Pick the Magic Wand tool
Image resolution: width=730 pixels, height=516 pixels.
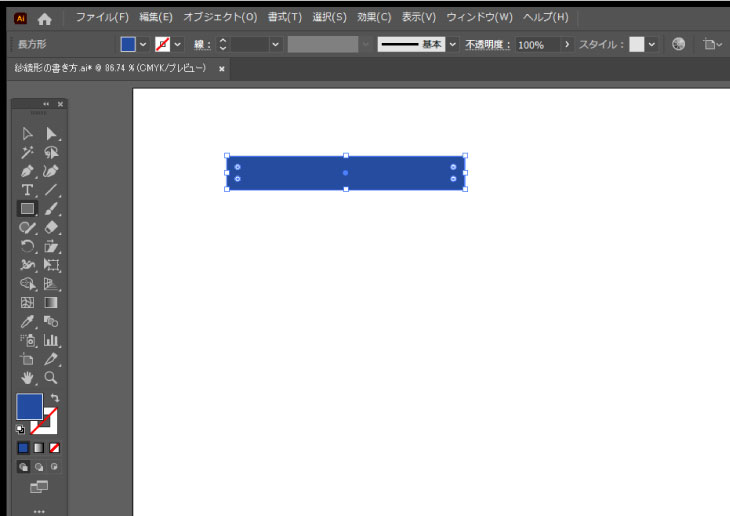[x=27, y=152]
